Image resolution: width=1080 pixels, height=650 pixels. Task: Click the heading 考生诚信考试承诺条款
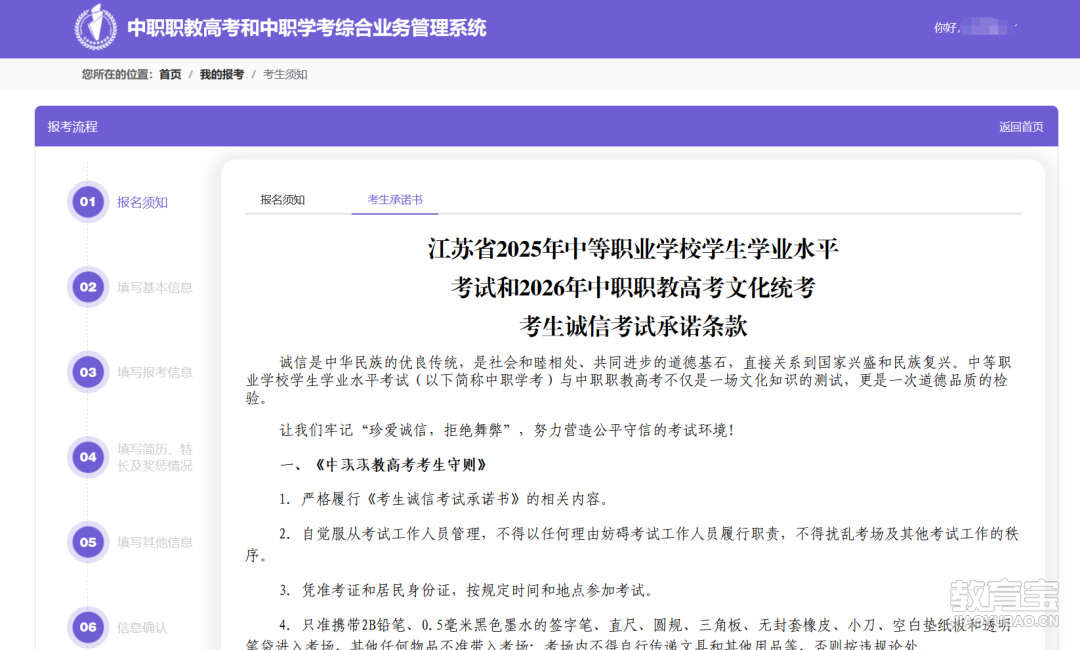point(633,326)
